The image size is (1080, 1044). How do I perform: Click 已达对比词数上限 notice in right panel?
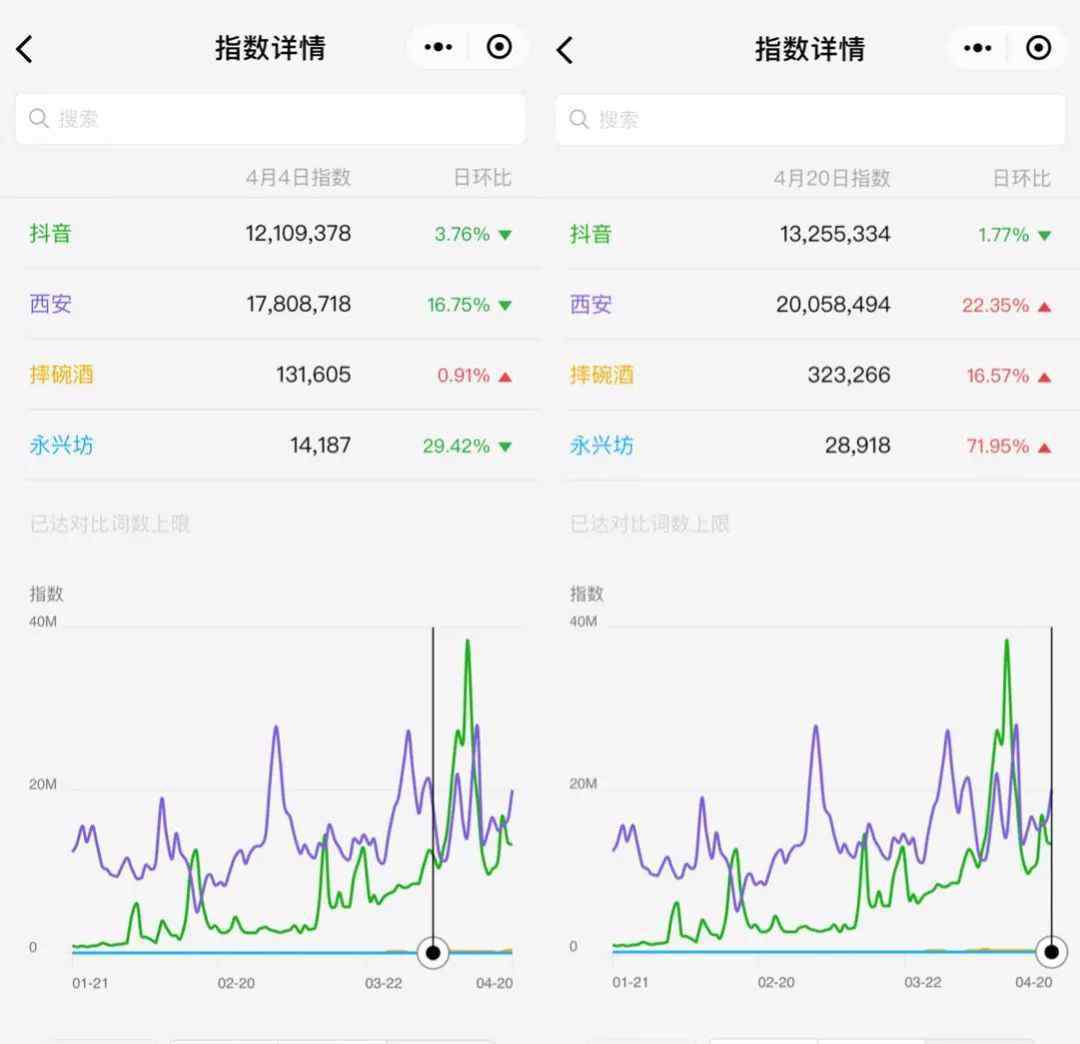pyautogui.click(x=650, y=524)
